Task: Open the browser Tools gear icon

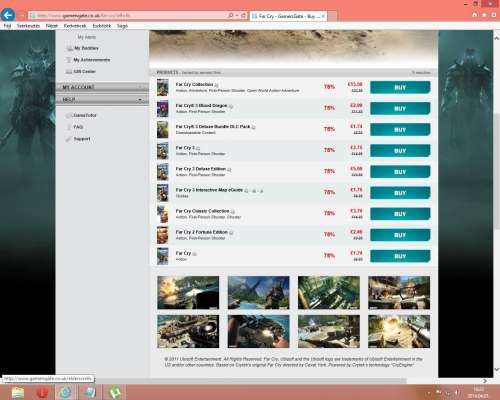Action: click(494, 15)
